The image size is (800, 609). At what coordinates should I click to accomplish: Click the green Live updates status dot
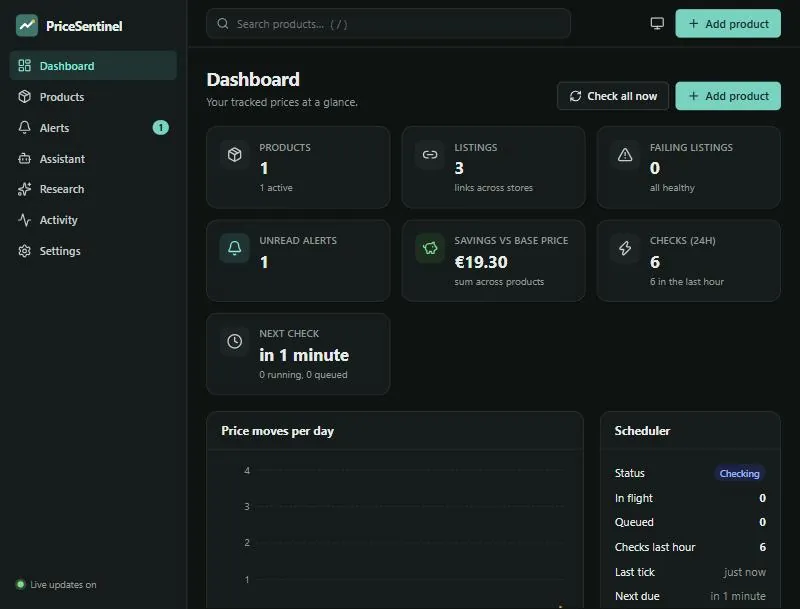(20, 585)
